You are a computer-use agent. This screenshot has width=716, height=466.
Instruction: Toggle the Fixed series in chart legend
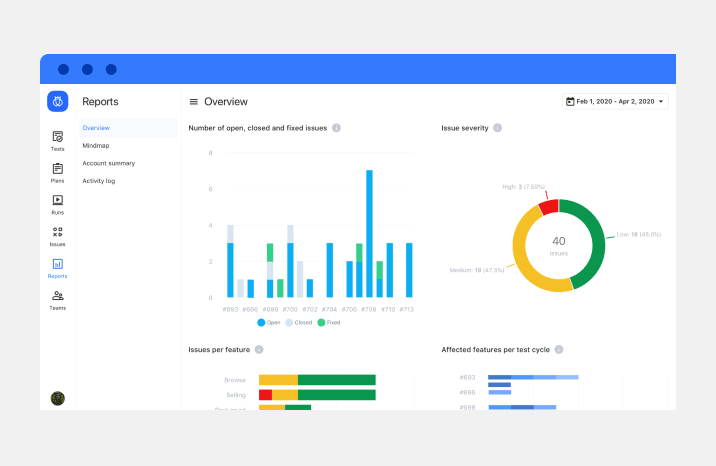327,323
